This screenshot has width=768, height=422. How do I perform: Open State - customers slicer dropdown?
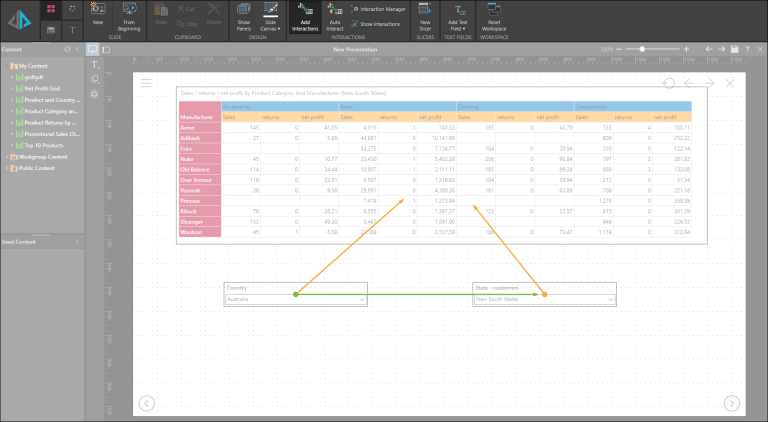[x=609, y=299]
